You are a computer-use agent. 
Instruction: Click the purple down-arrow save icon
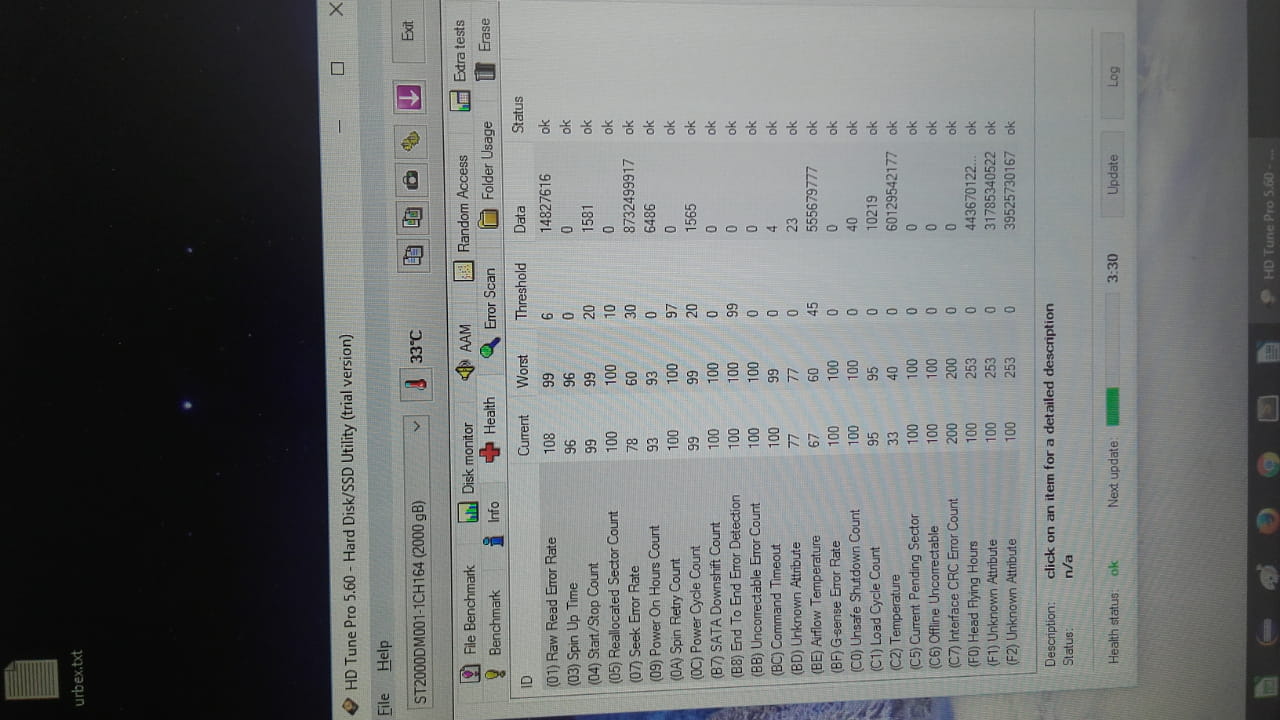410,98
